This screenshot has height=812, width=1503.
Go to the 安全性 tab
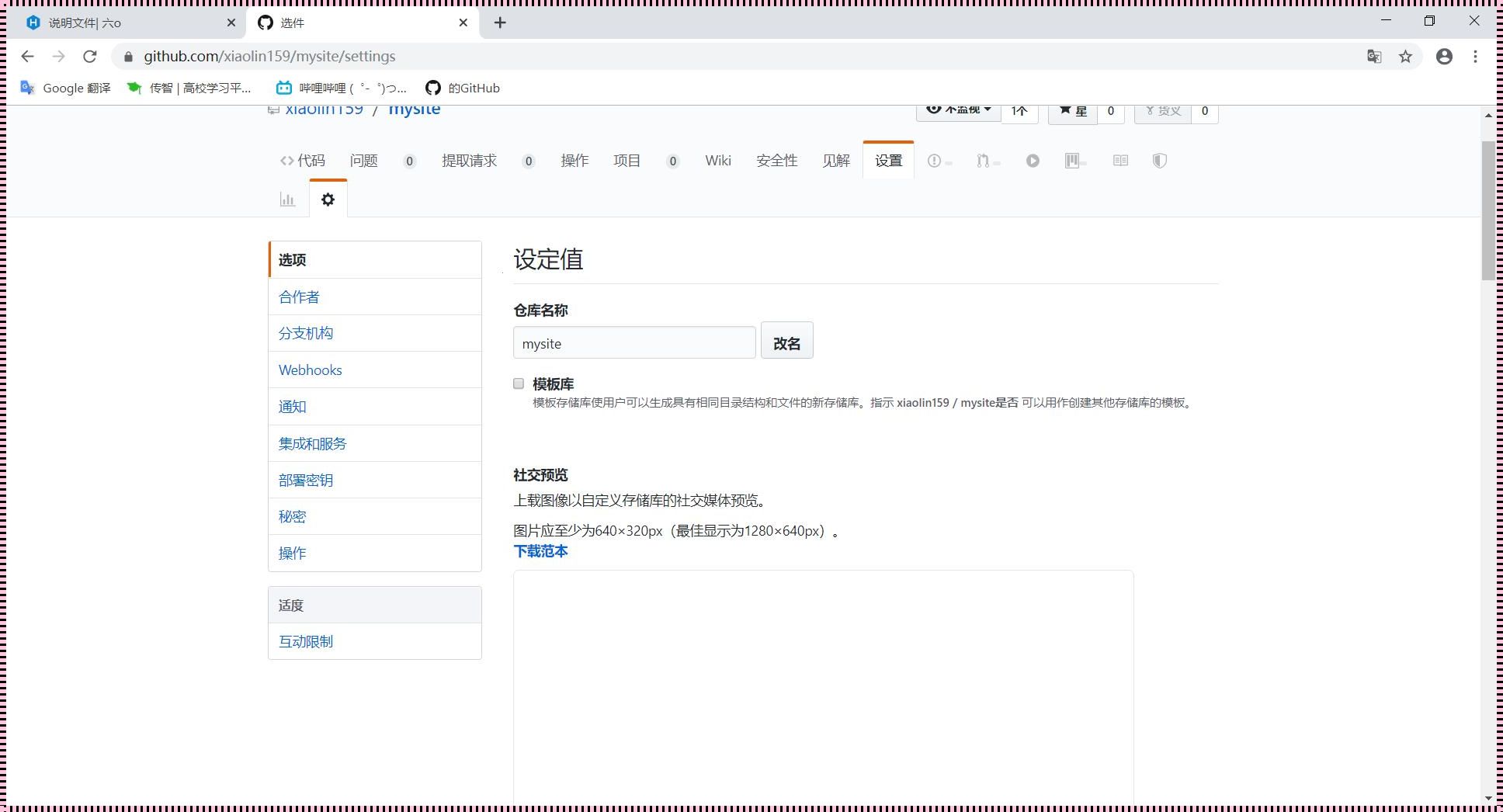pyautogui.click(x=777, y=161)
